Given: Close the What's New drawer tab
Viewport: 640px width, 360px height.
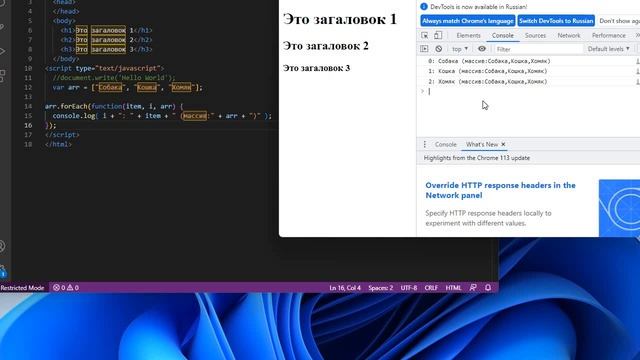Looking at the screenshot, I should [503, 144].
